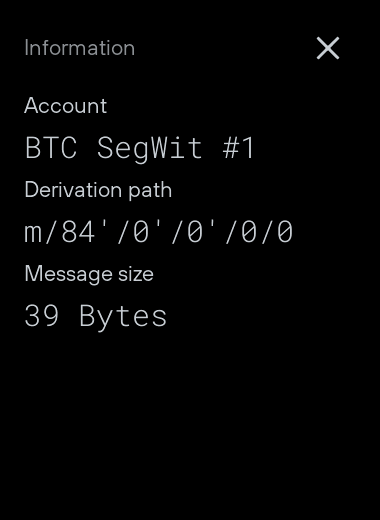The width and height of the screenshot is (380, 520).
Task: Click the BTC SegWit #1 account name
Action: click(140, 148)
